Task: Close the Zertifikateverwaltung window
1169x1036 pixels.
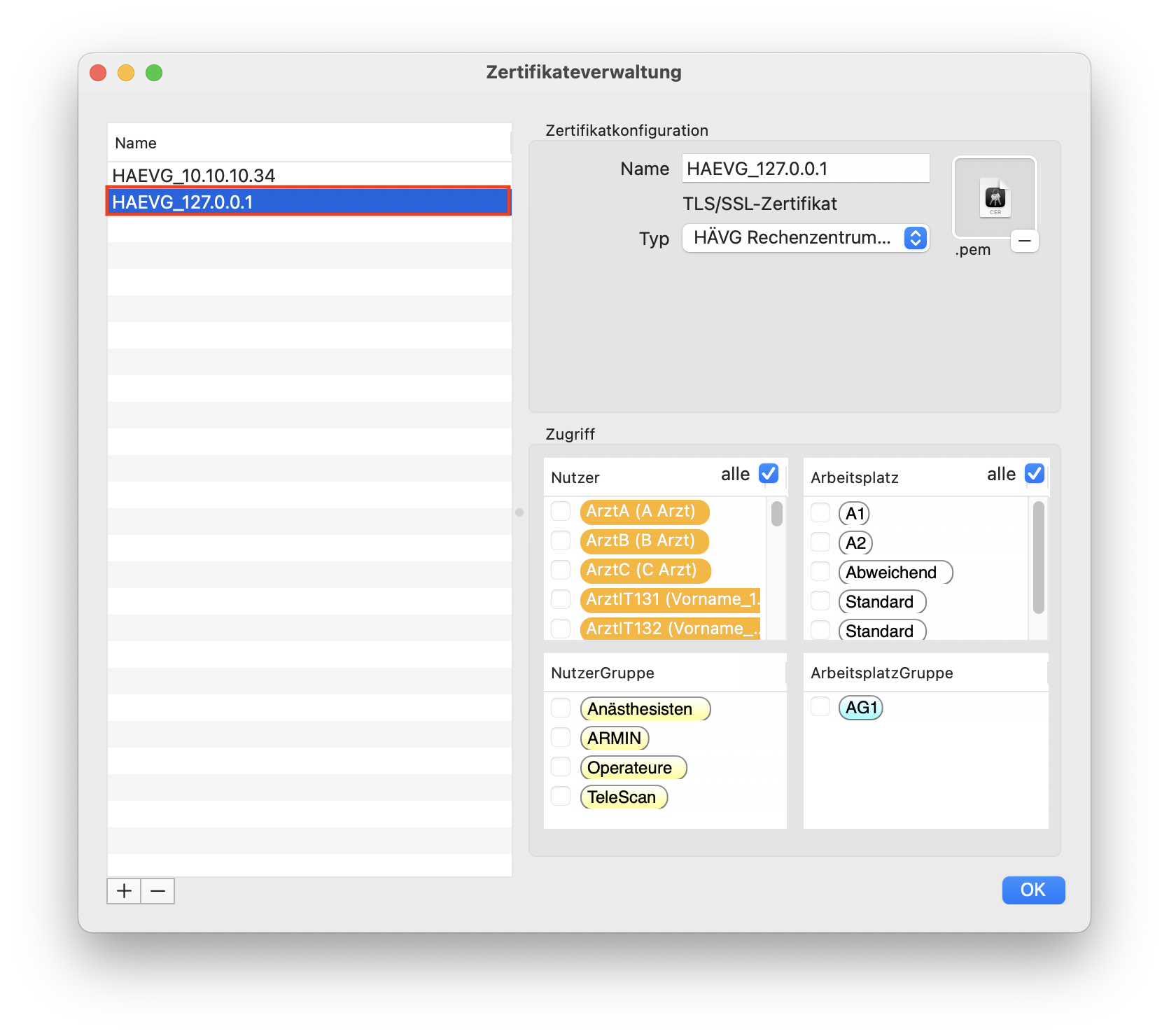Action: click(98, 73)
